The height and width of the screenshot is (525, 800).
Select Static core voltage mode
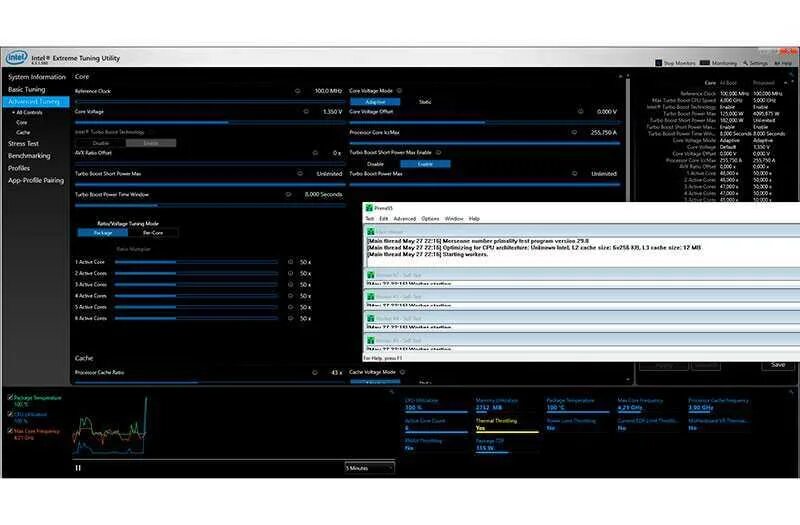coord(425,102)
